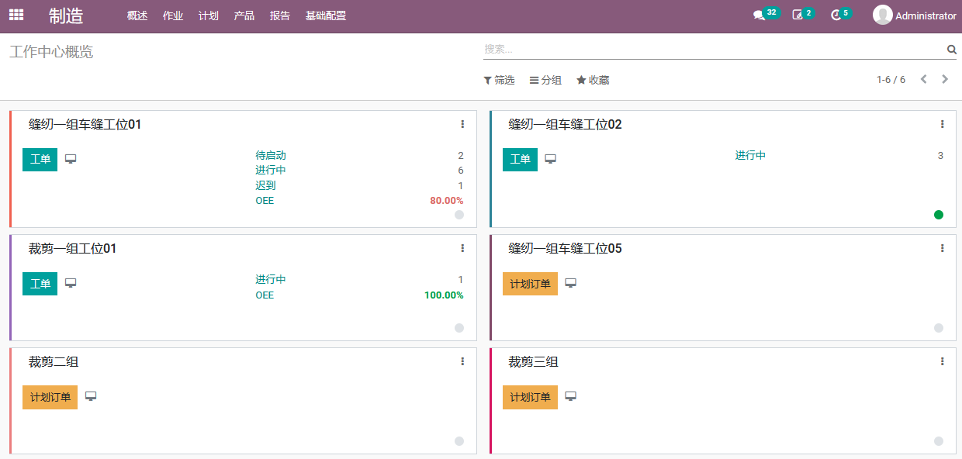Go to next page arrow
Image resolution: width=962 pixels, height=459 pixels.
[x=945, y=79]
